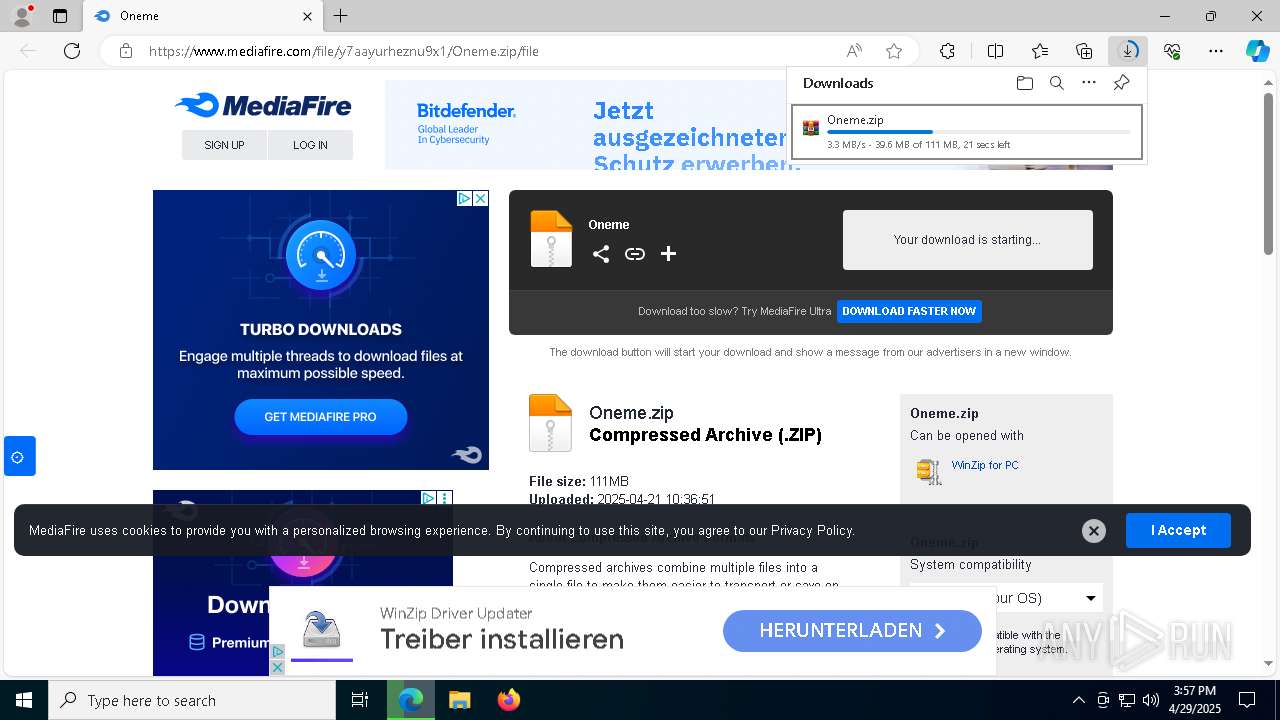This screenshot has width=1280, height=720.
Task: Open the system compatibility OS dropdown
Action: (x=1006, y=598)
